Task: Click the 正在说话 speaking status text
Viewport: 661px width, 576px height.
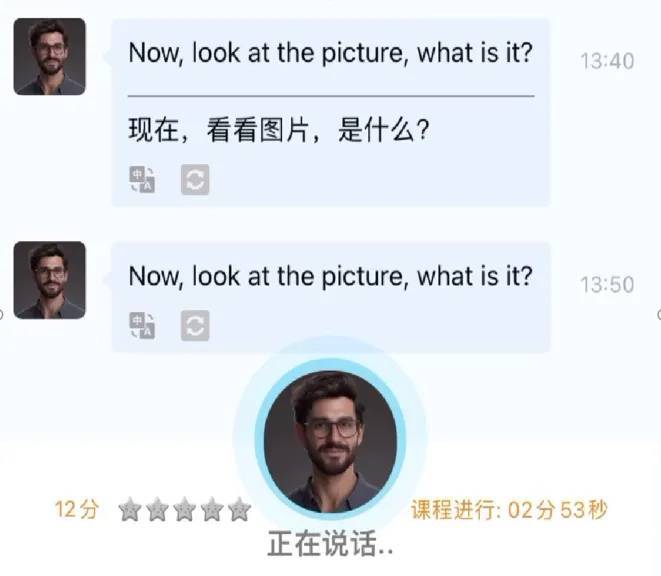Action: pyautogui.click(x=330, y=544)
